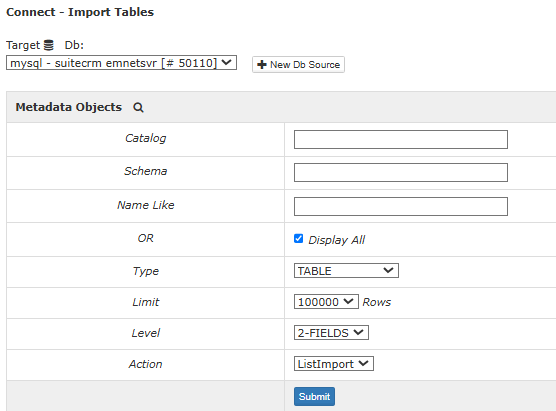Image resolution: width=556 pixels, height=411 pixels.
Task: Click into the Schema input field
Action: 401,172
